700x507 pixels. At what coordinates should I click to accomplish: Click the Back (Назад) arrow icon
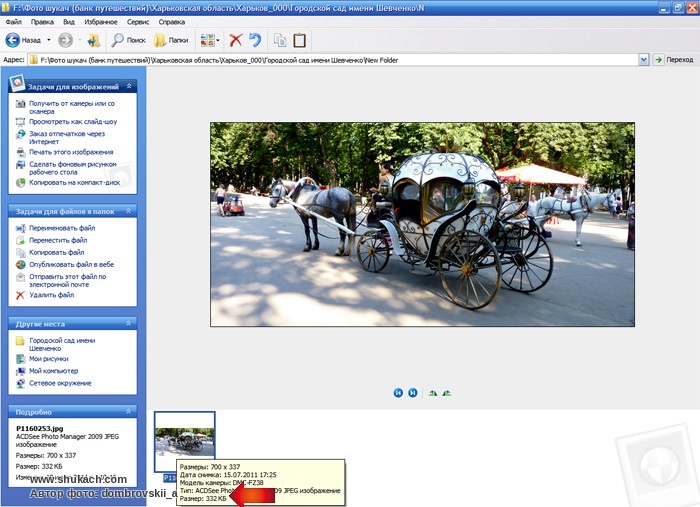pos(12,40)
